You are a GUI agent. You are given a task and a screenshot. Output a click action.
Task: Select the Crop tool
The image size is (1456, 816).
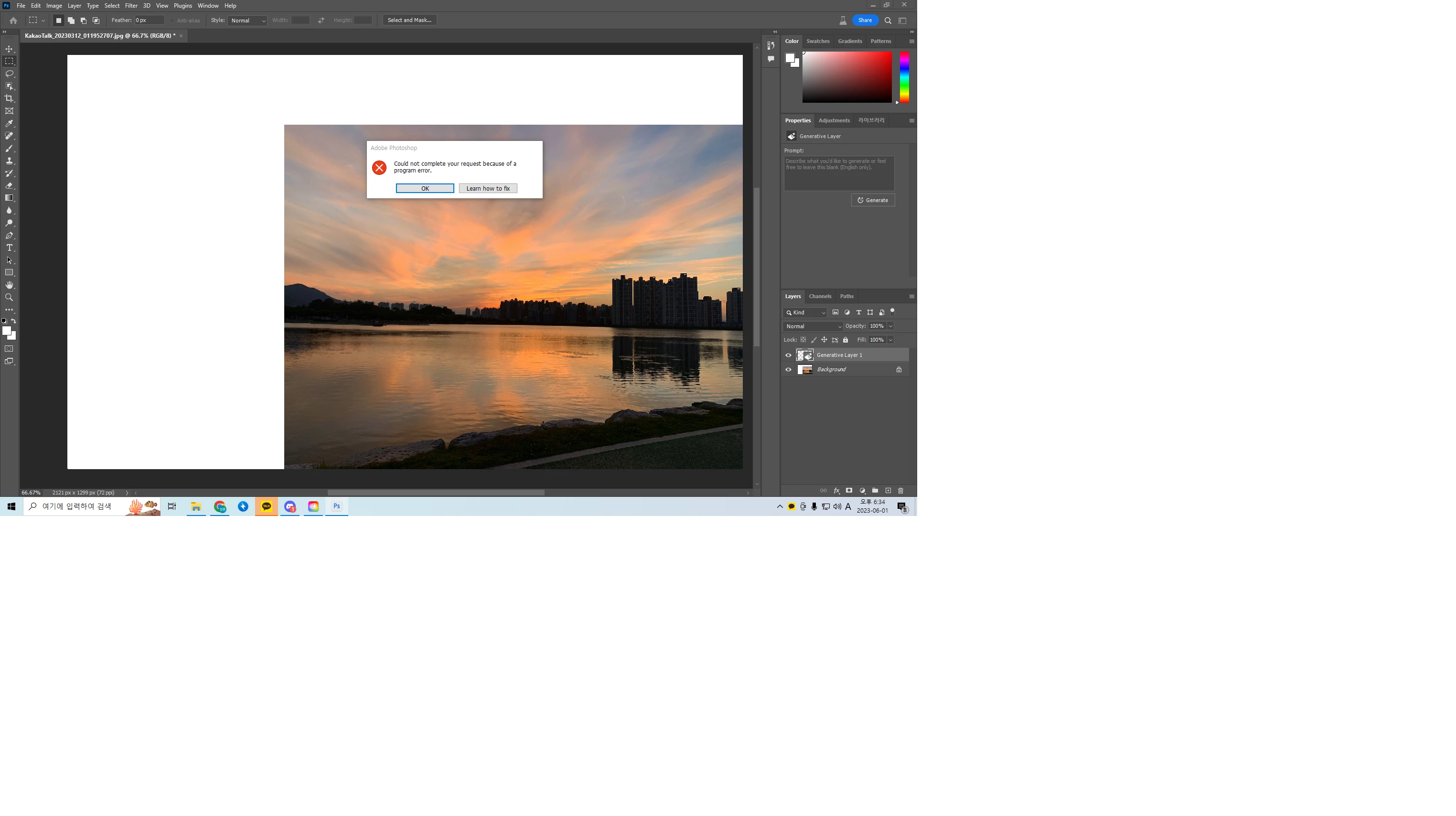click(x=9, y=99)
